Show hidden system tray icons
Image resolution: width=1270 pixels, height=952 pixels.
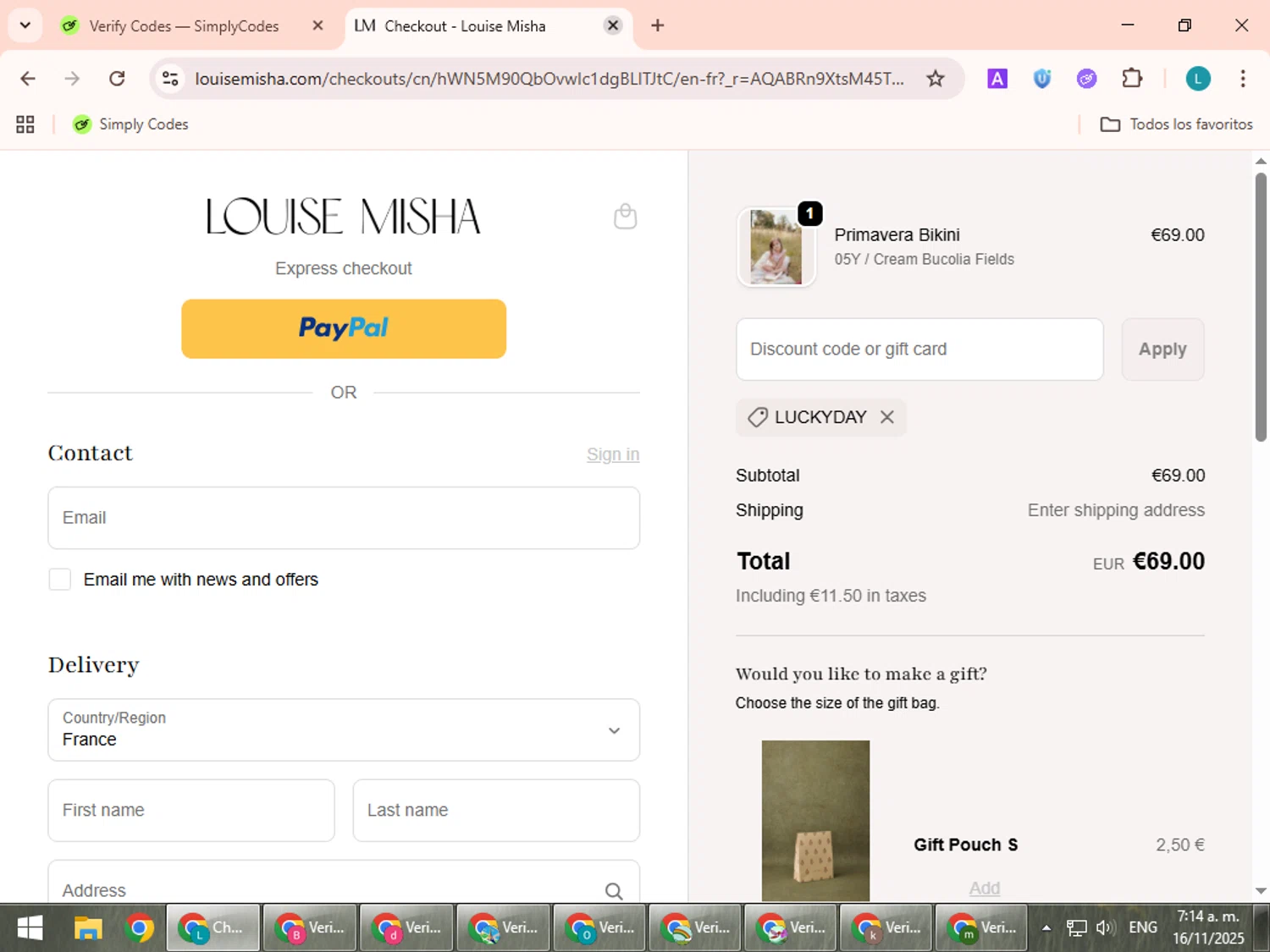[1046, 928]
